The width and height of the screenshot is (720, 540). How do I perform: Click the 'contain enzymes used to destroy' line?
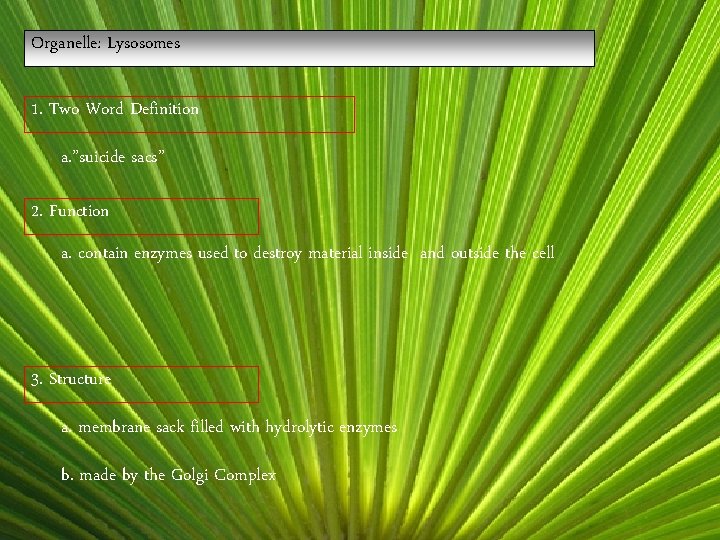tap(308, 253)
